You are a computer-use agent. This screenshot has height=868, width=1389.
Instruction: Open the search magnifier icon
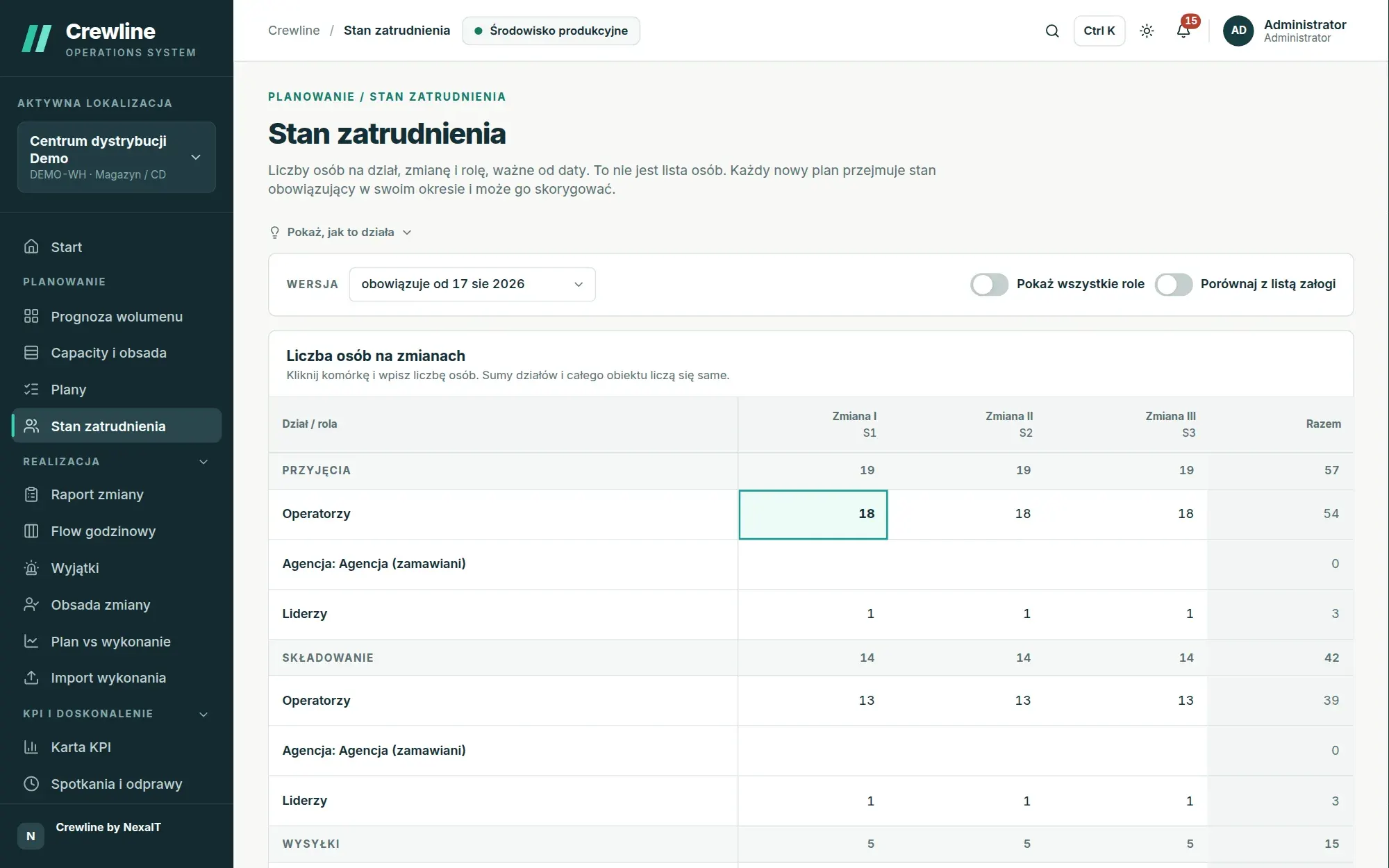1052,31
